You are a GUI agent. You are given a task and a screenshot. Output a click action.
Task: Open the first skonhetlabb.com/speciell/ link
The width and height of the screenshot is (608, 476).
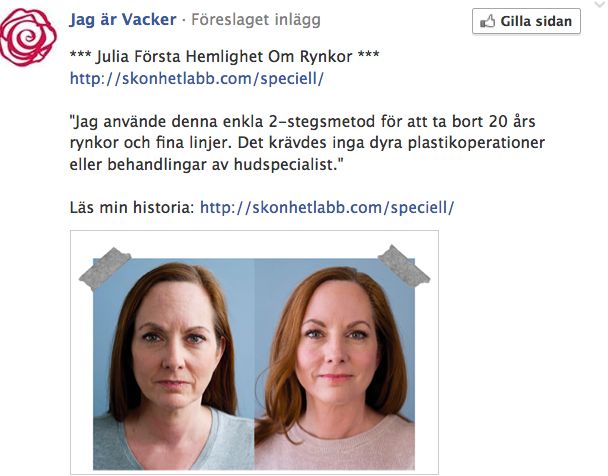click(x=197, y=79)
